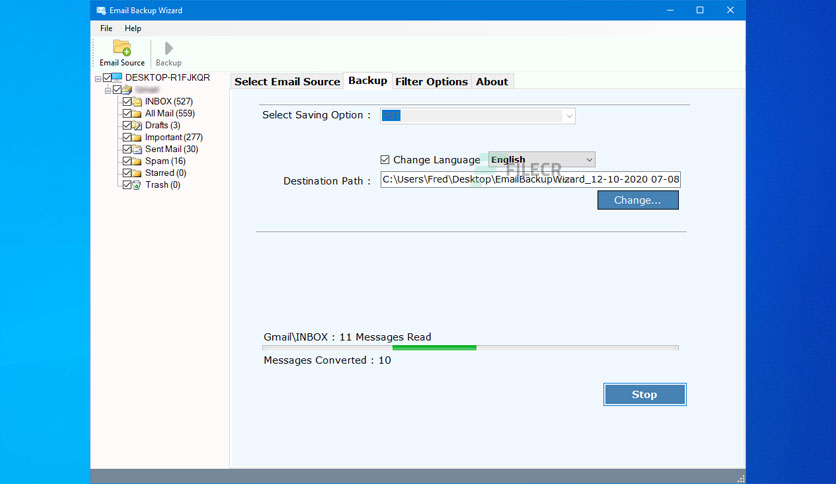Image resolution: width=836 pixels, height=484 pixels.
Task: Click the blurred account folder icon
Action: point(127,90)
